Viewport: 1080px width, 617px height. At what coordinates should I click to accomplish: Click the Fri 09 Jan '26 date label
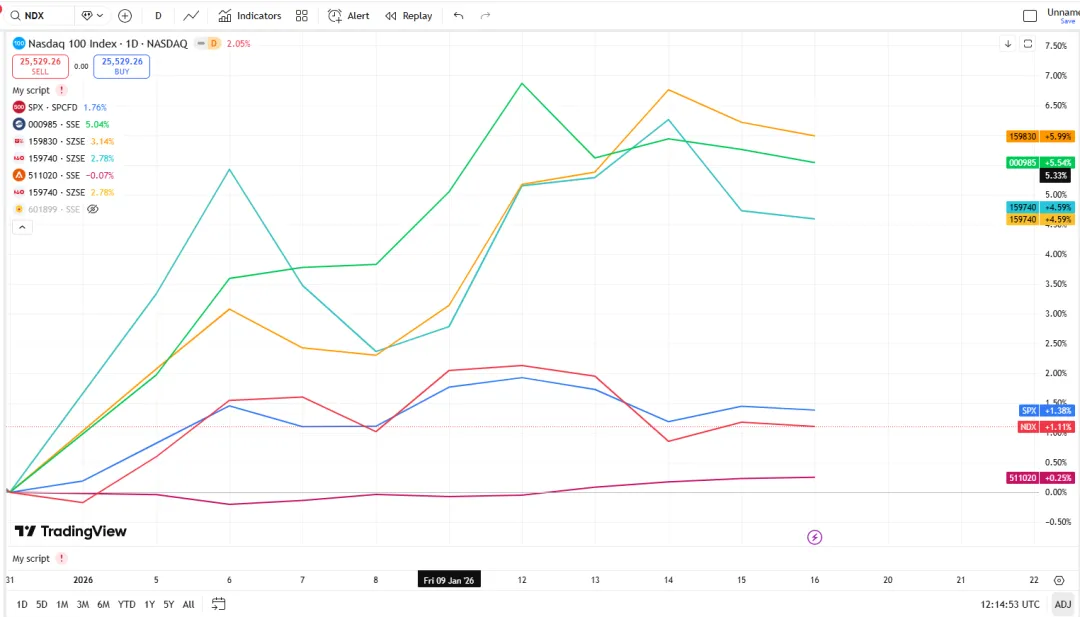coord(449,580)
